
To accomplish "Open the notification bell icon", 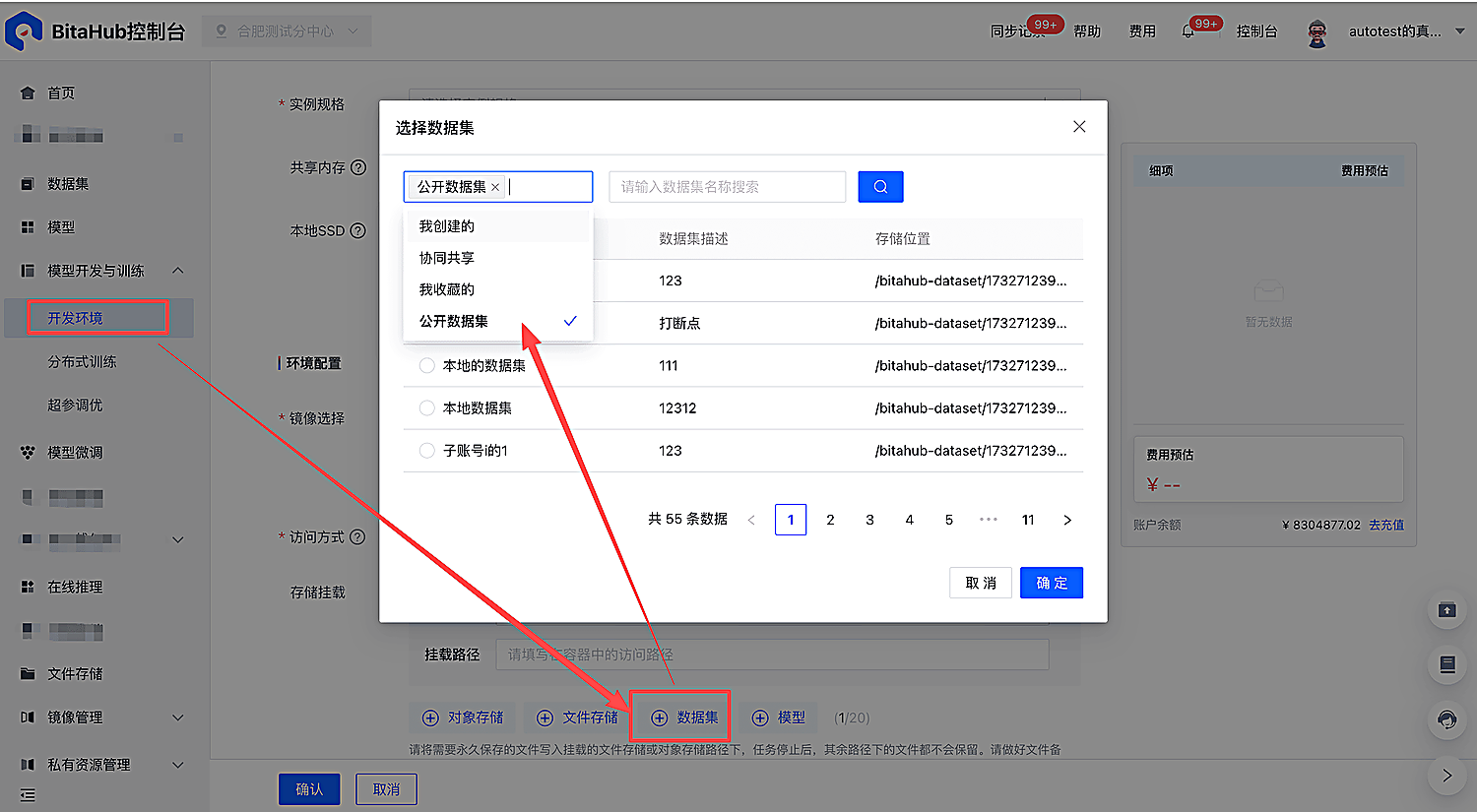I will 1188,31.
